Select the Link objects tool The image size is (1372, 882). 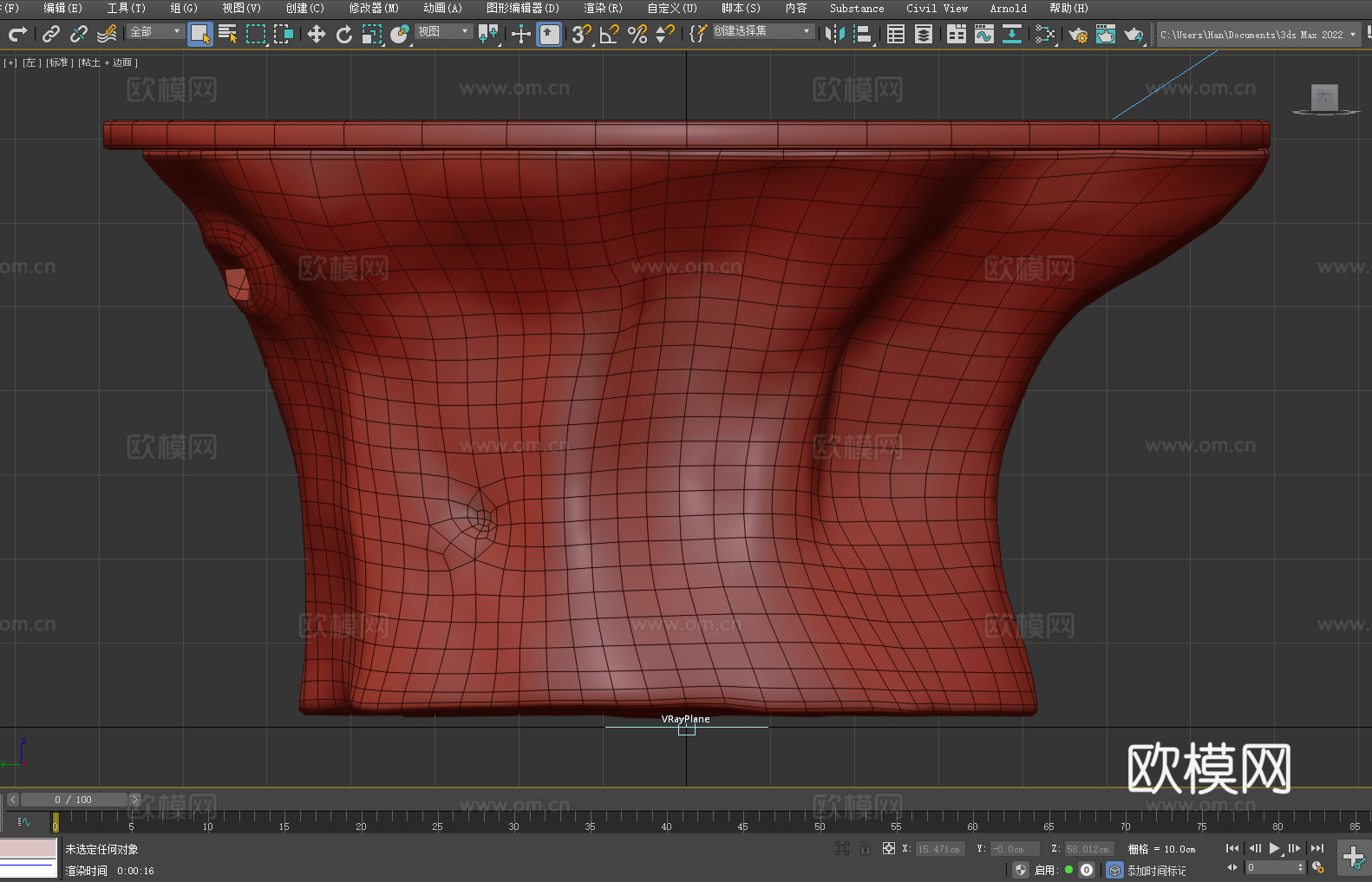coord(51,34)
